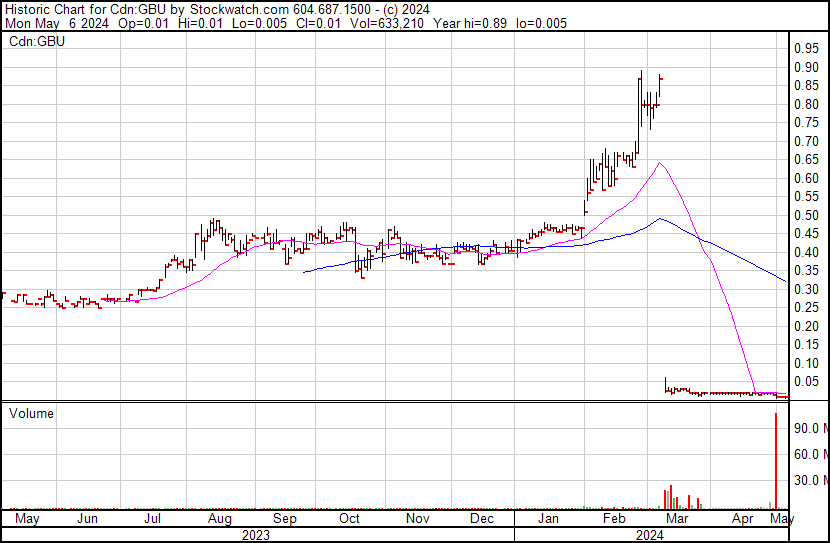Click the 0.75 price axis label
The image size is (830, 543).
(806, 123)
